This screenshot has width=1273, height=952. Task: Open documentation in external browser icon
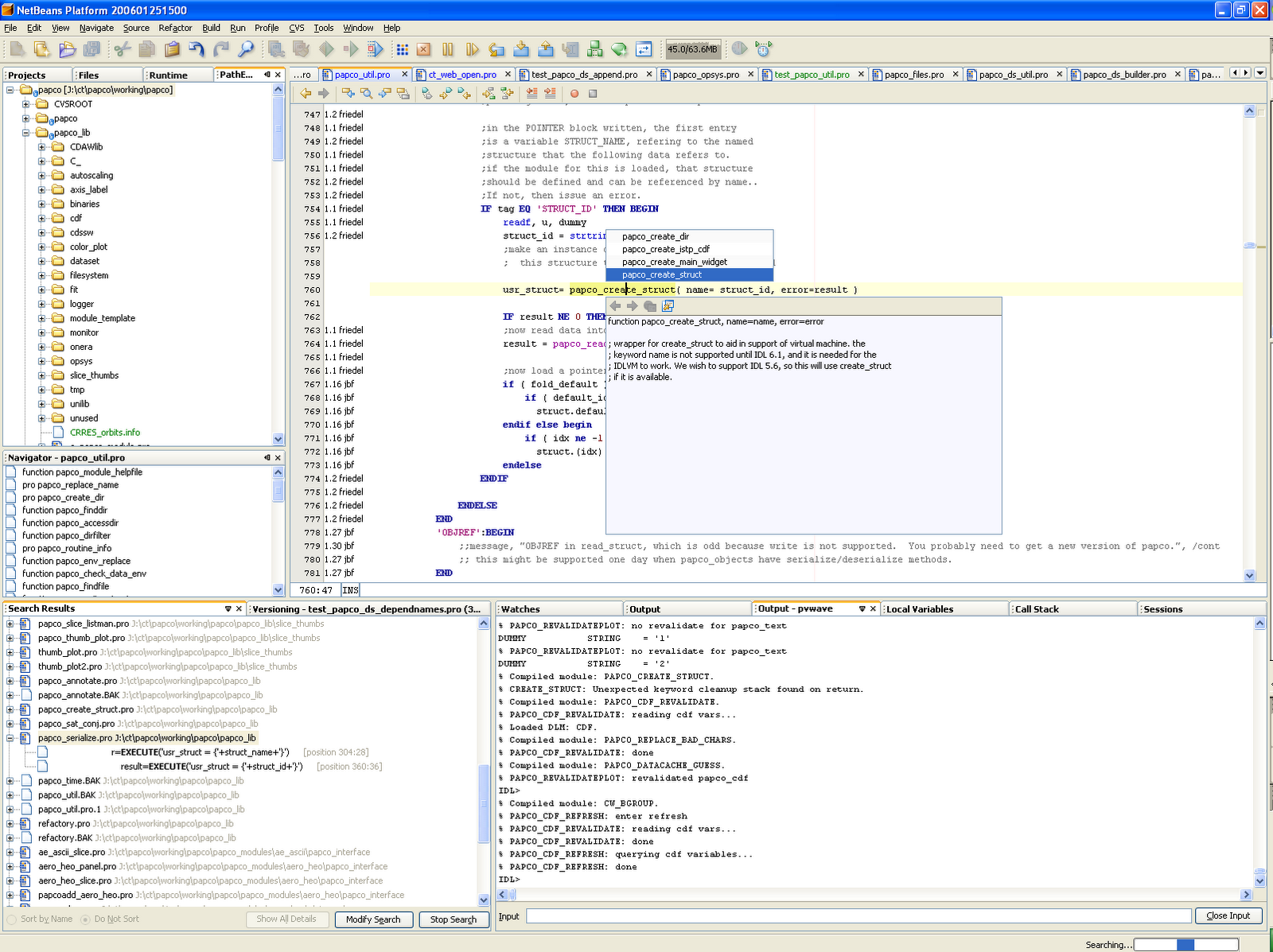668,306
